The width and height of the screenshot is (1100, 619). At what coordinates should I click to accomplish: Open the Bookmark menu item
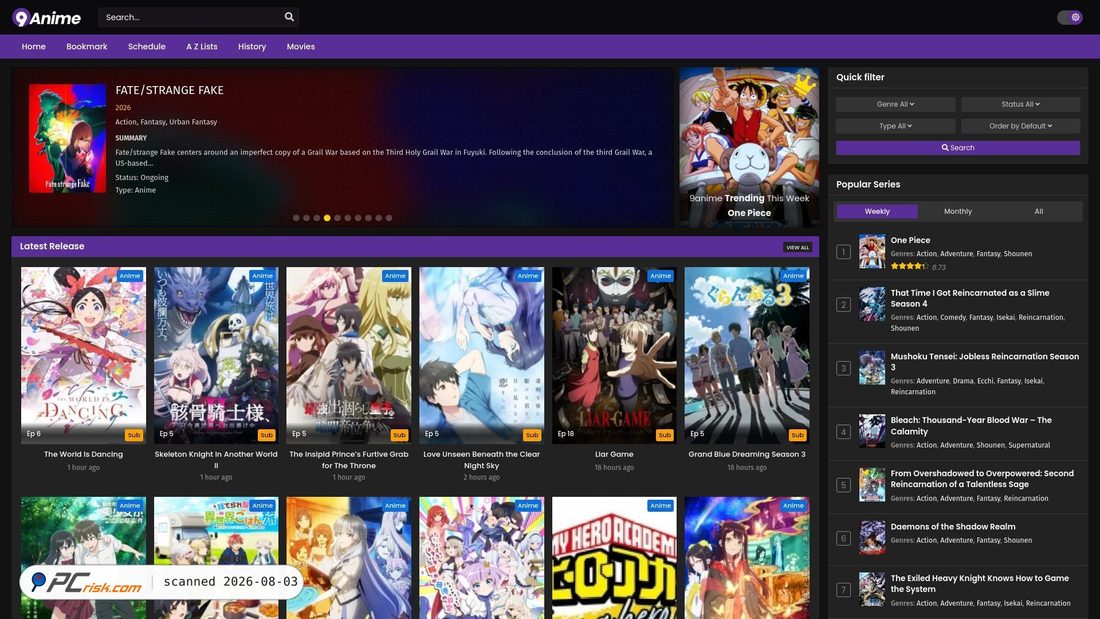point(87,46)
